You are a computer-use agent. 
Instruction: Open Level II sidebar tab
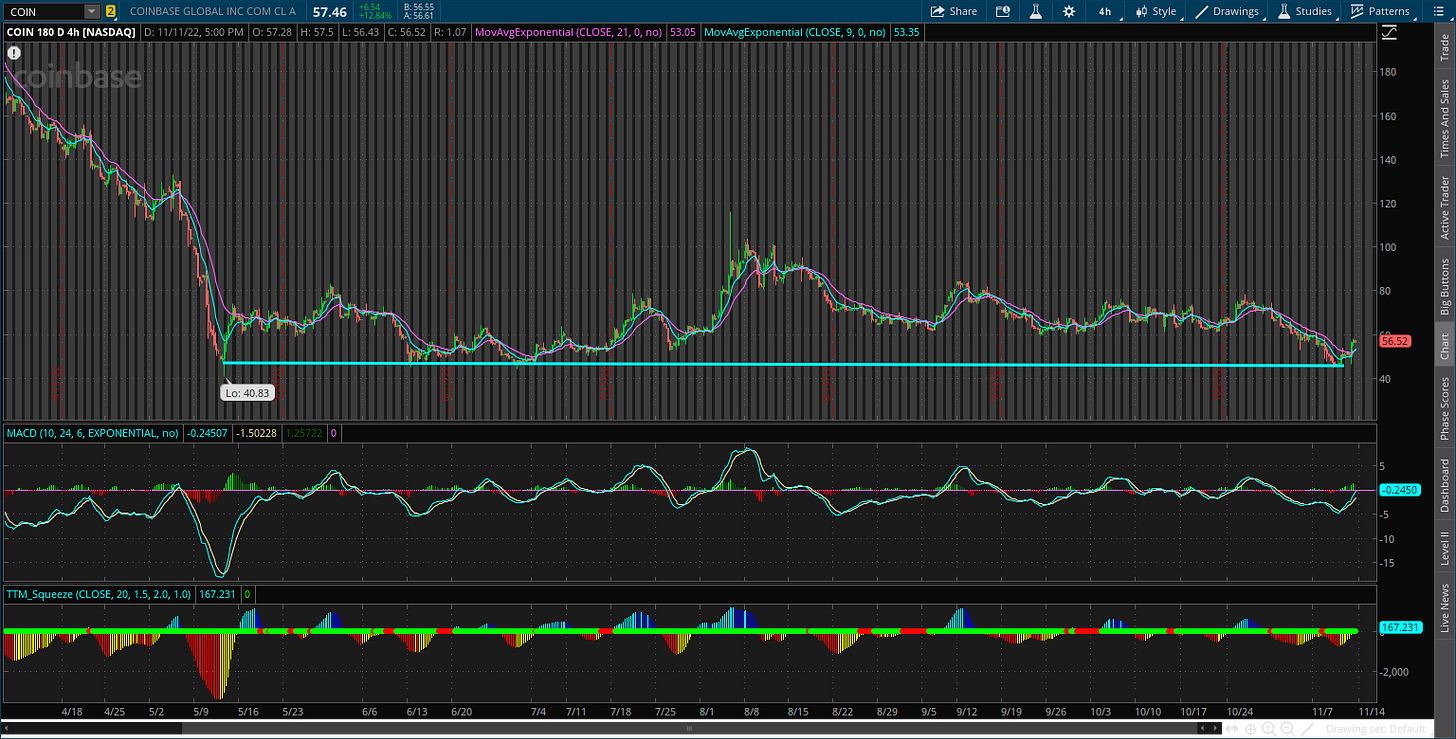point(1444,550)
